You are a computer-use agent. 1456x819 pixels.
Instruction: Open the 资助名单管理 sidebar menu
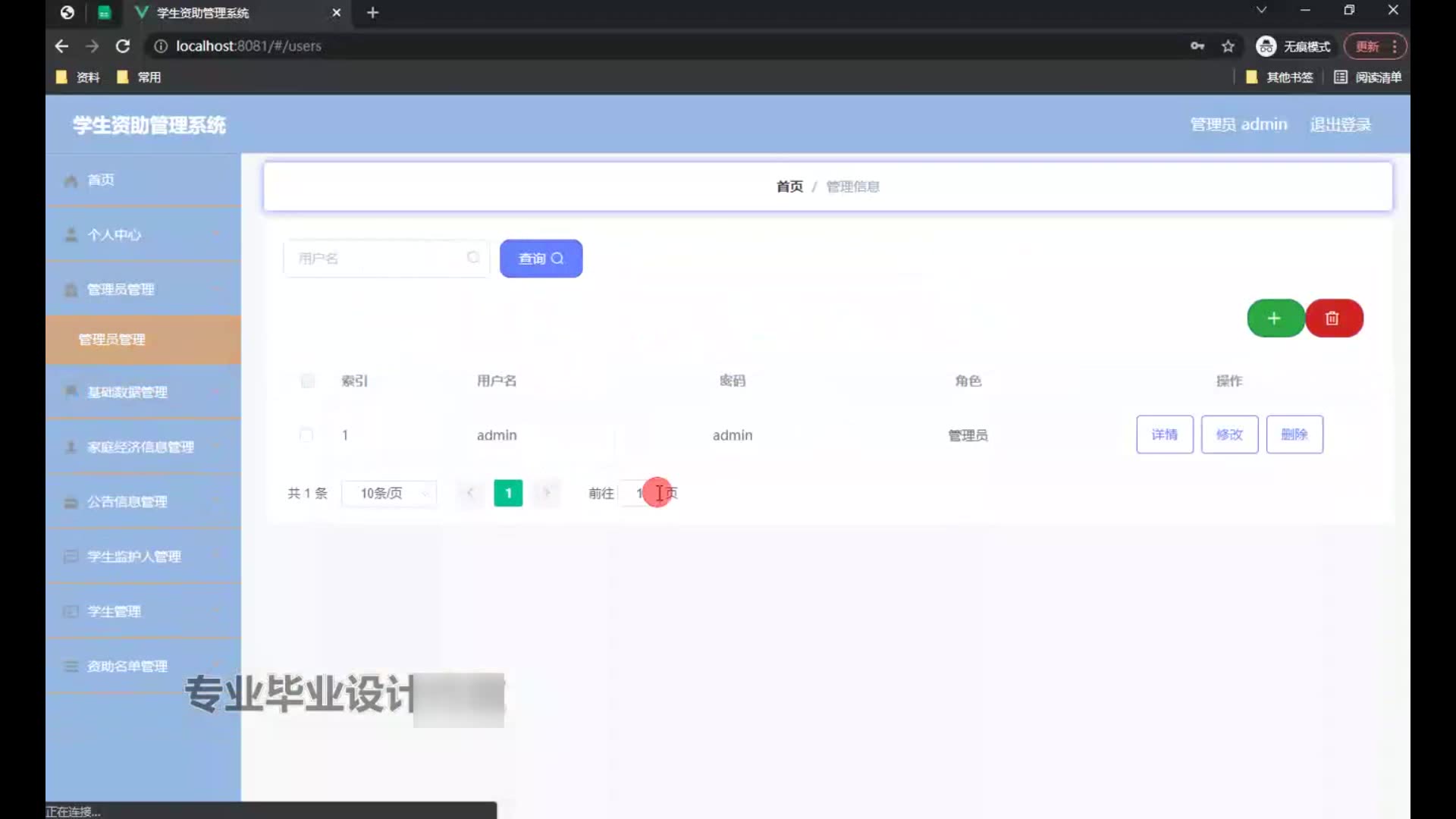(127, 667)
